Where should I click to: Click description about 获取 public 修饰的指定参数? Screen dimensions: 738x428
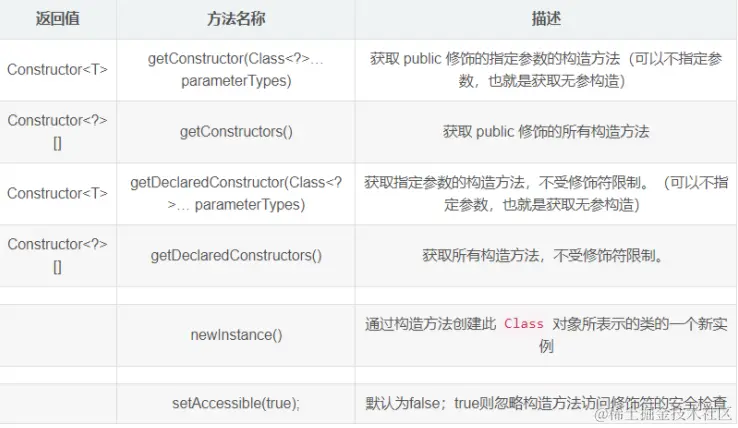click(545, 69)
